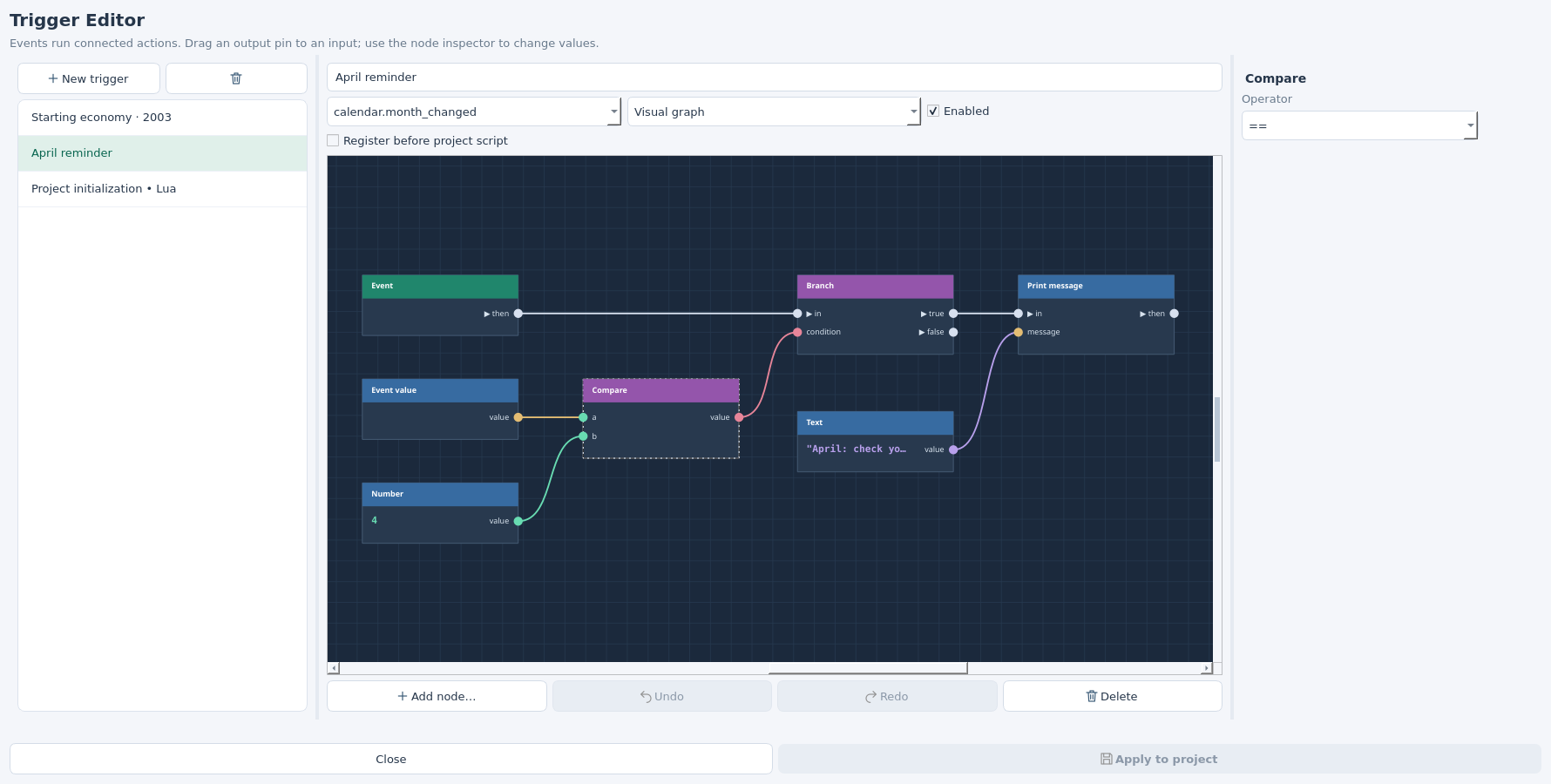Select Project initialization • Lua trigger

coord(163,189)
